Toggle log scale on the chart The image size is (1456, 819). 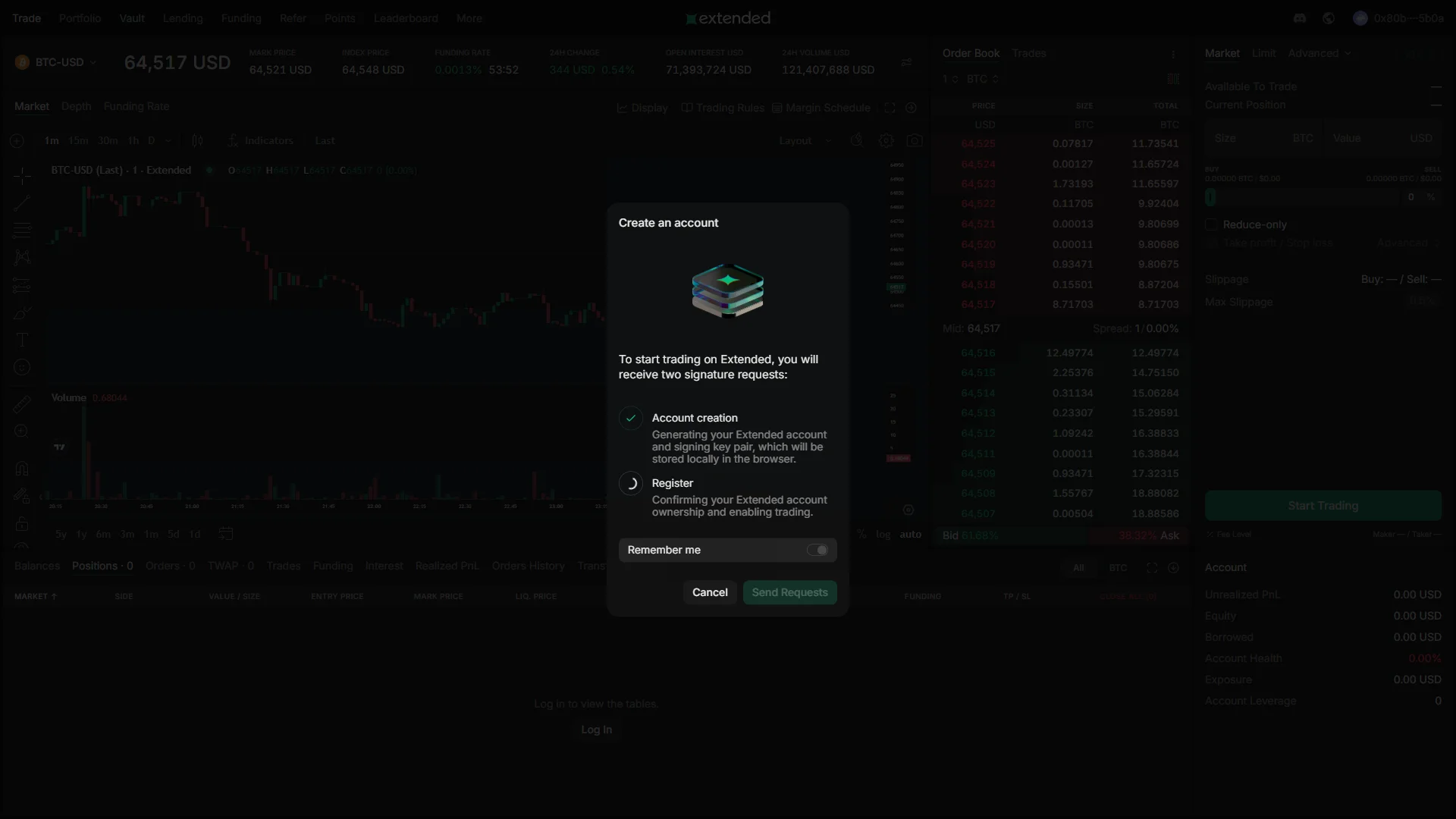click(x=883, y=535)
